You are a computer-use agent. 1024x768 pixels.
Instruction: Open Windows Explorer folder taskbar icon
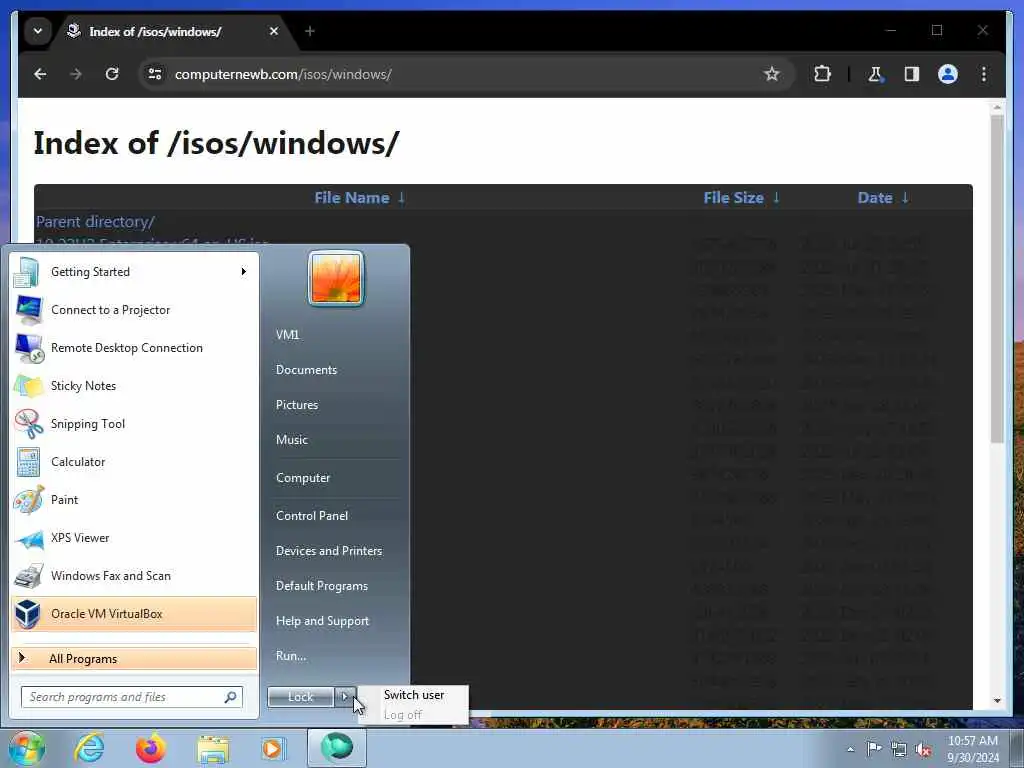[x=213, y=749]
